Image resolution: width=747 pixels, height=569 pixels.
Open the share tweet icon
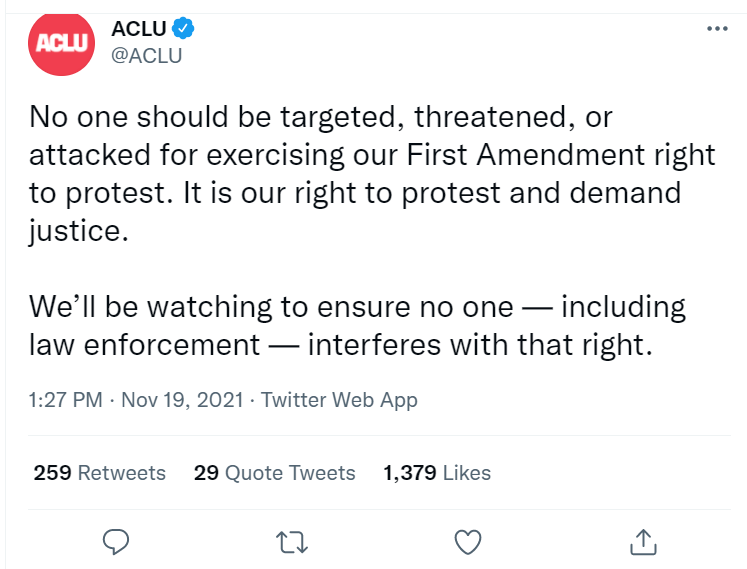643,542
